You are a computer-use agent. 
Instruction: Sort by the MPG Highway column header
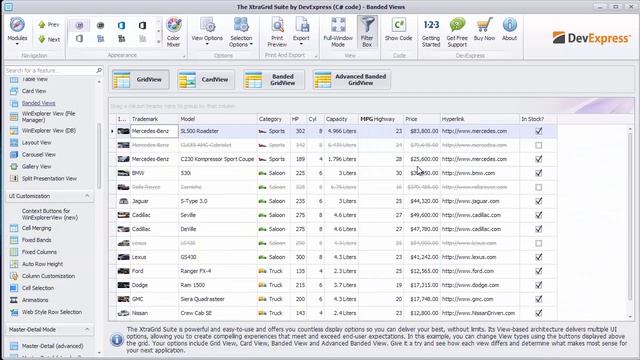(x=380, y=119)
